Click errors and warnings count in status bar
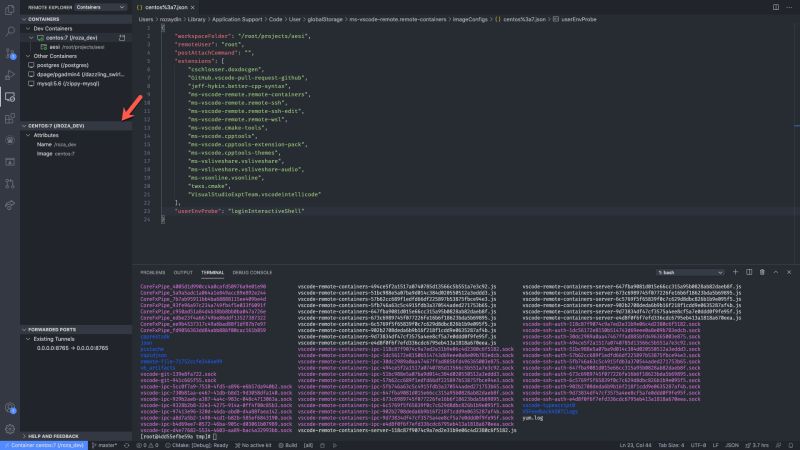 tap(147, 445)
